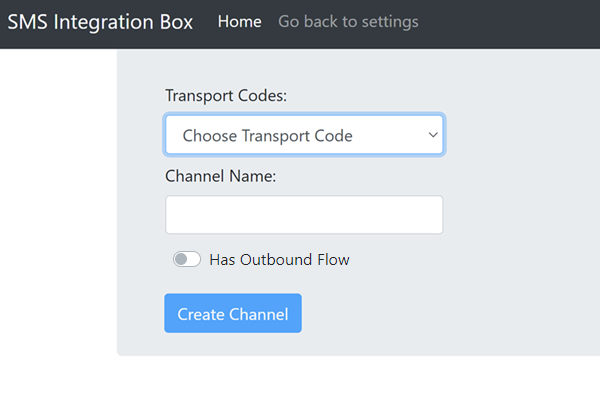Click the Has Outbound Flow label

(x=279, y=260)
